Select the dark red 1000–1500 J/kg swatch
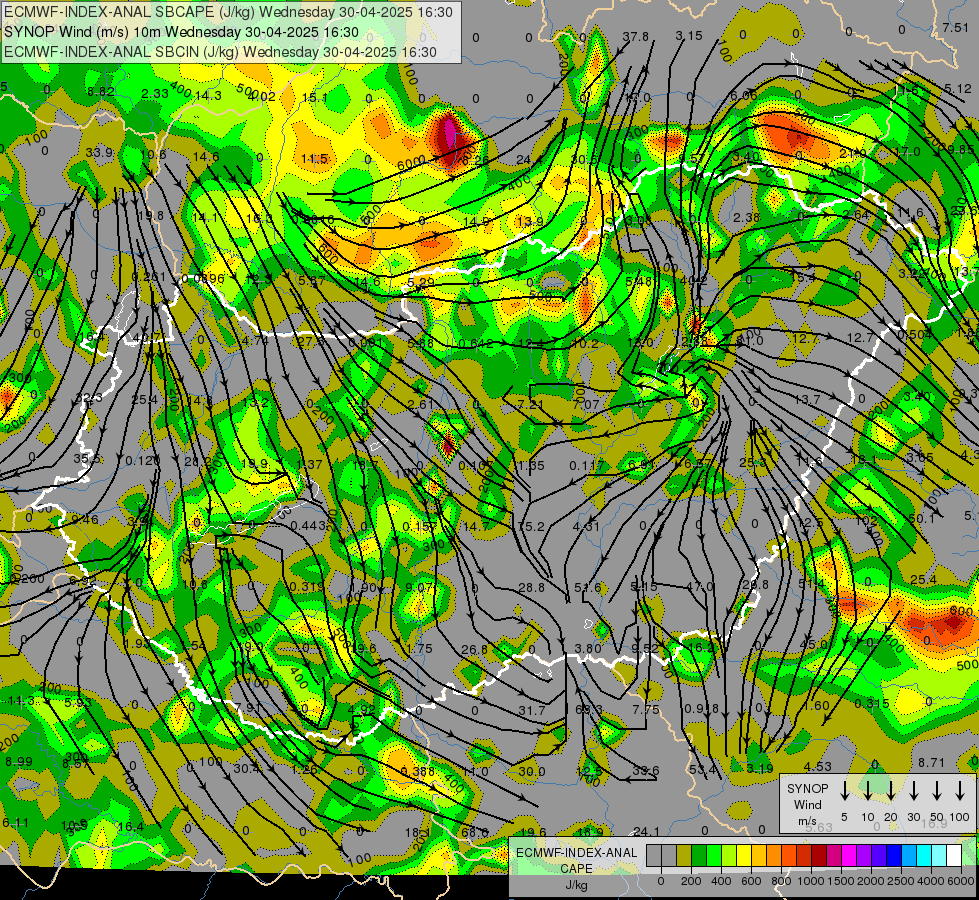 (x=819, y=855)
